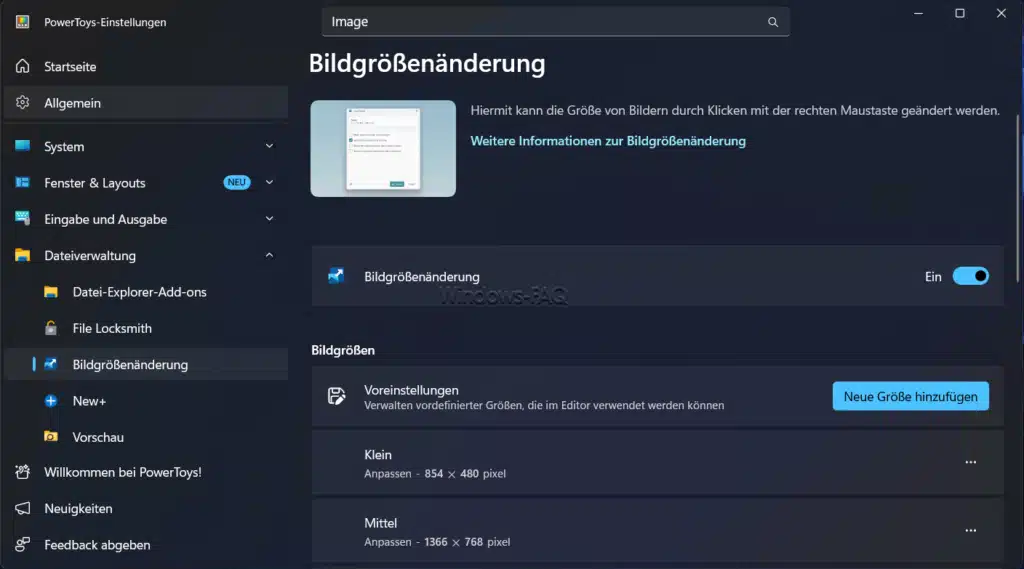Click the Startseite home icon
1024x569 pixels.
(23, 66)
